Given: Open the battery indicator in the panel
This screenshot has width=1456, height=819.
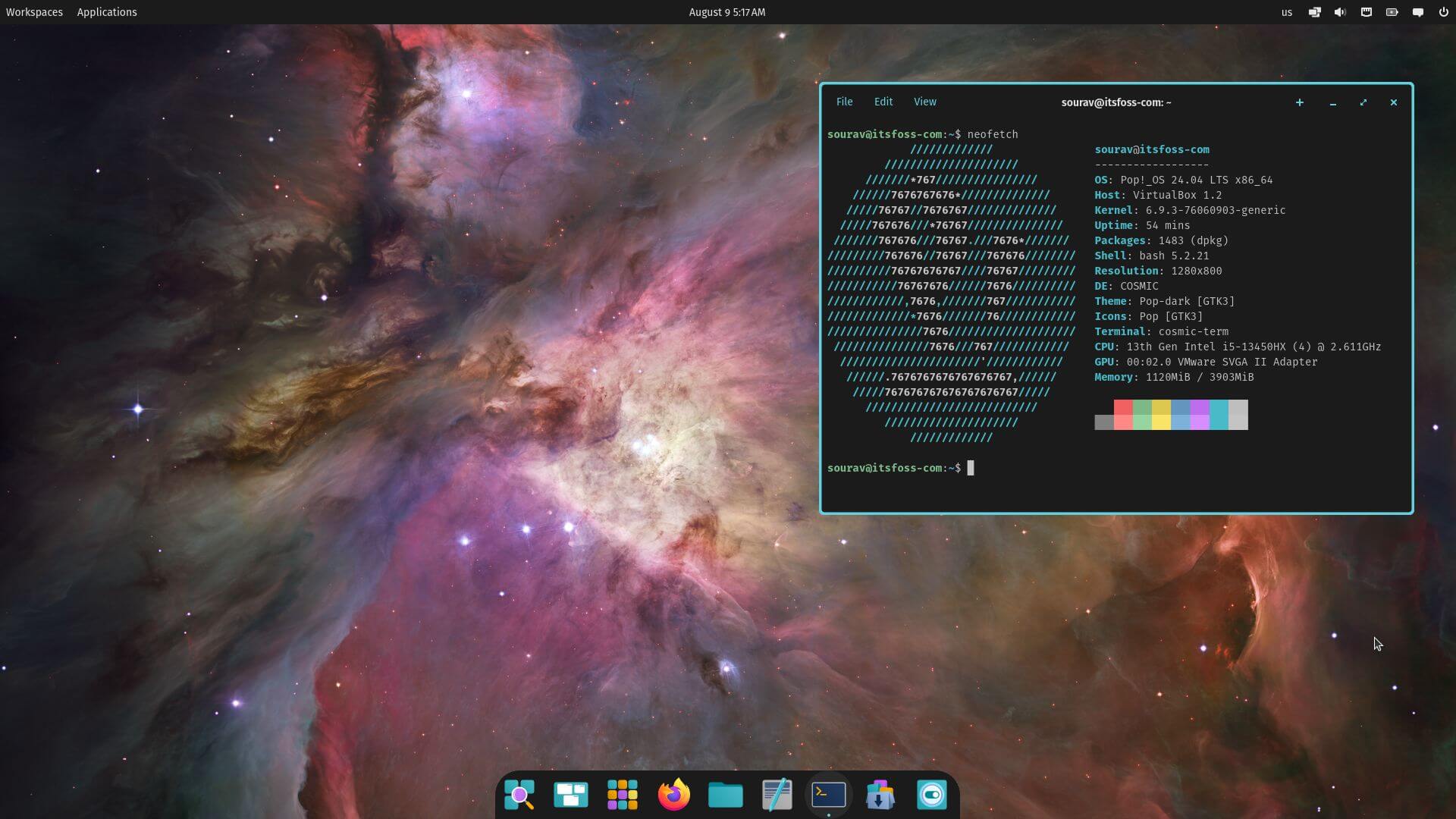Looking at the screenshot, I should (1392, 11).
